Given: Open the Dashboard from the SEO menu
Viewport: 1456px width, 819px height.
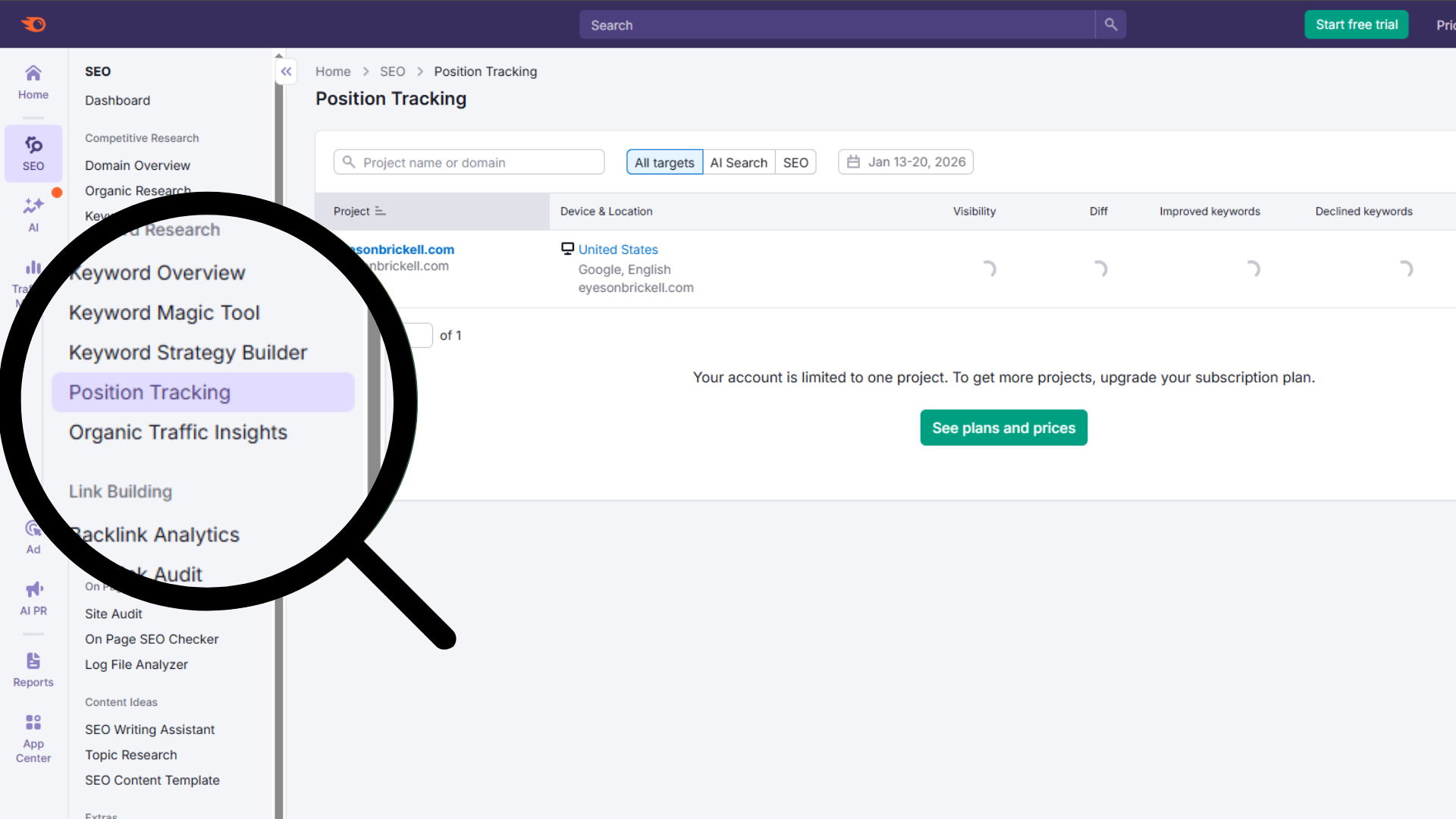Looking at the screenshot, I should 118,100.
